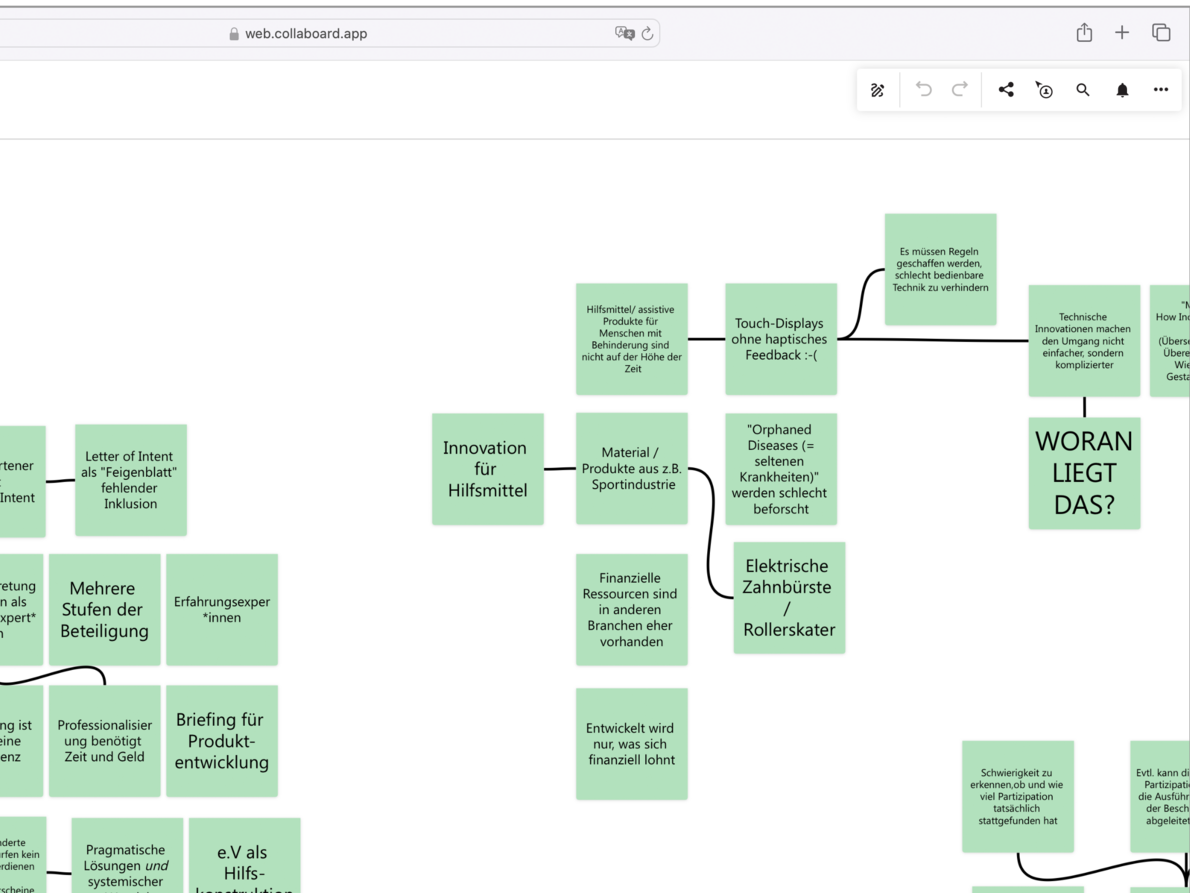This screenshot has height=893, width=1190.
Task: Select the 'Innovation für Hilfsmittel' sticky note
Action: point(487,468)
